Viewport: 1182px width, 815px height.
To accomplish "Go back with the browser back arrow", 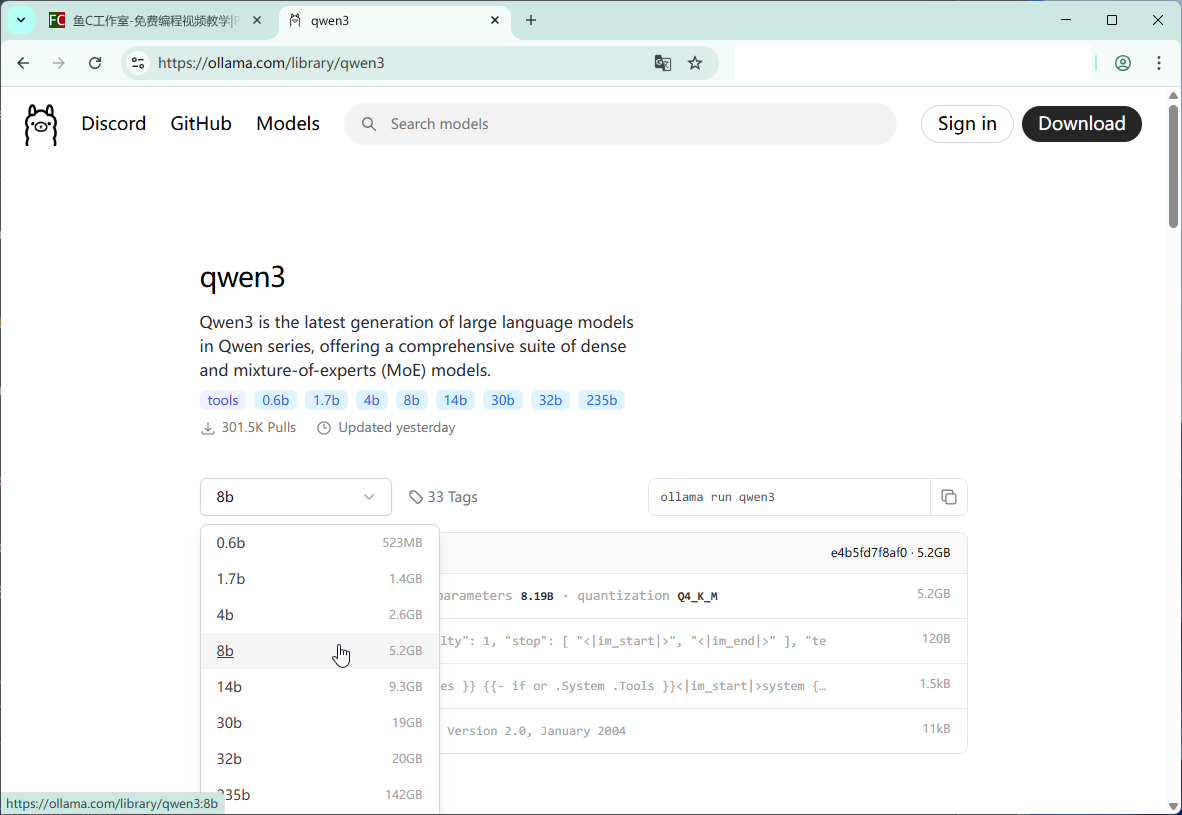I will point(23,63).
